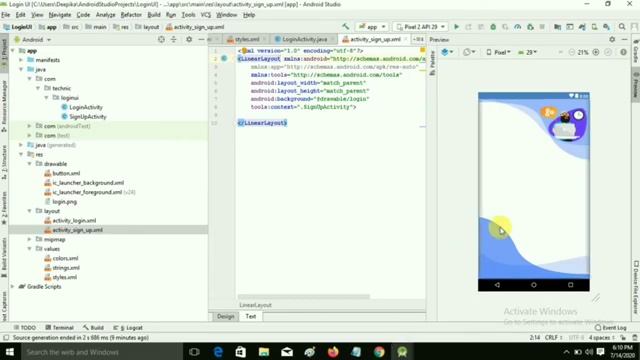This screenshot has width=640, height=360.
Task: Open the Pixel device dropdown in Preview
Action: pos(498,52)
